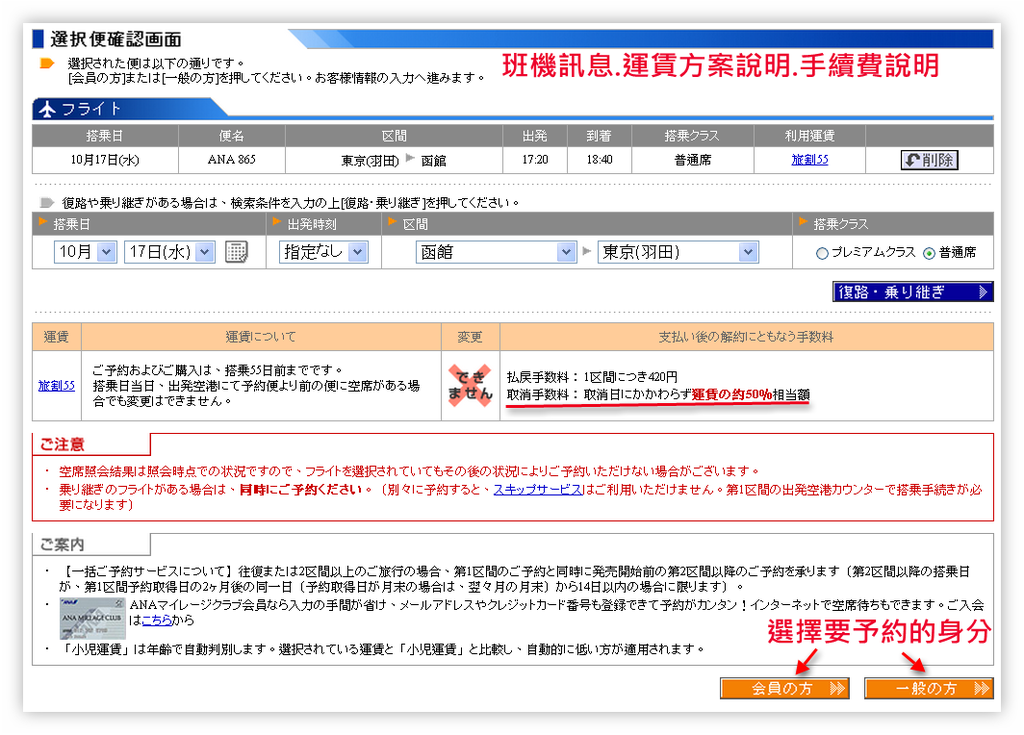Open 旅割55 link in the flight row
The height and width of the screenshot is (735, 1024).
(810, 159)
